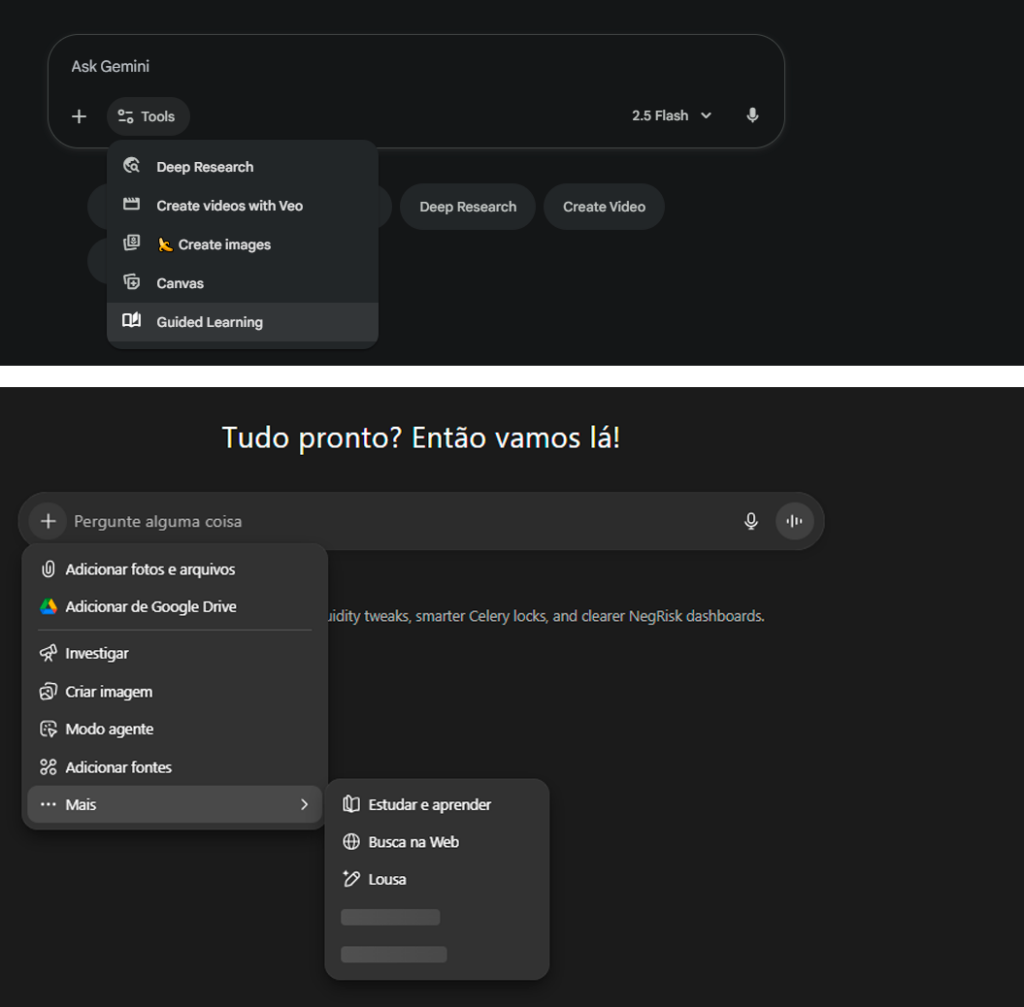
Task: Expand the 'Mais' submenu
Action: click(175, 804)
